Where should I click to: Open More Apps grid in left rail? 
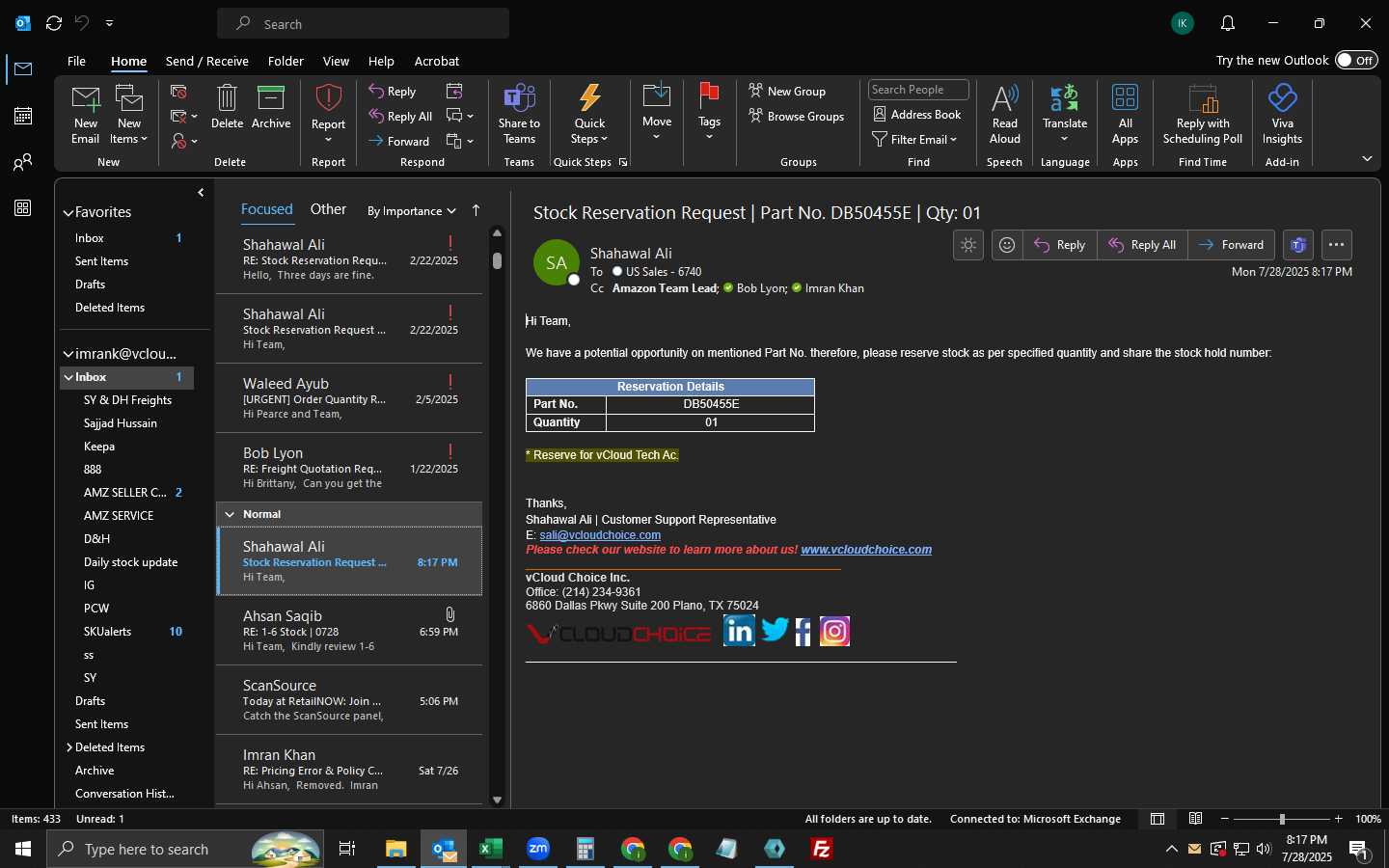pos(23,207)
